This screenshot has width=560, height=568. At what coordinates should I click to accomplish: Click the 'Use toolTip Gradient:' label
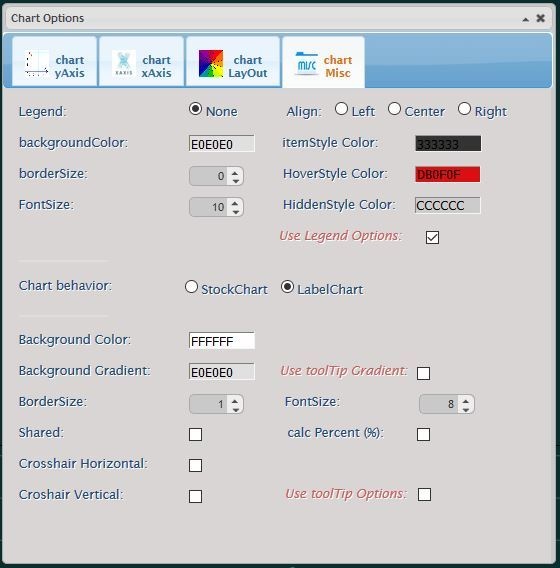click(x=344, y=371)
